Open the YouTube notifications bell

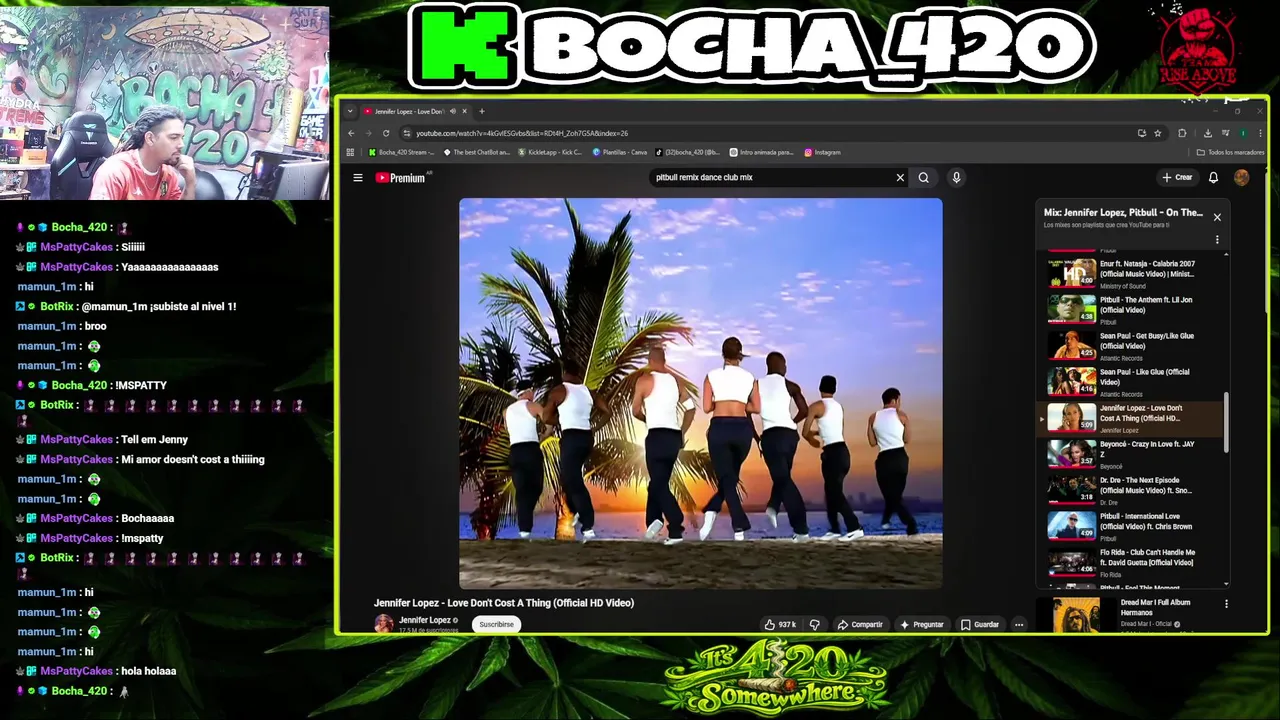point(1213,178)
